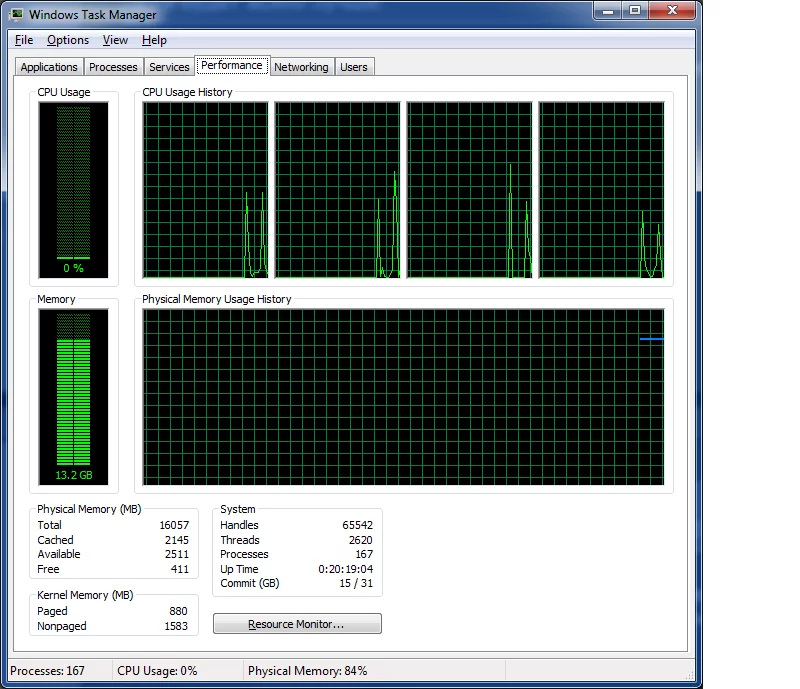
Task: Close the Task Manager window
Action: 672,10
